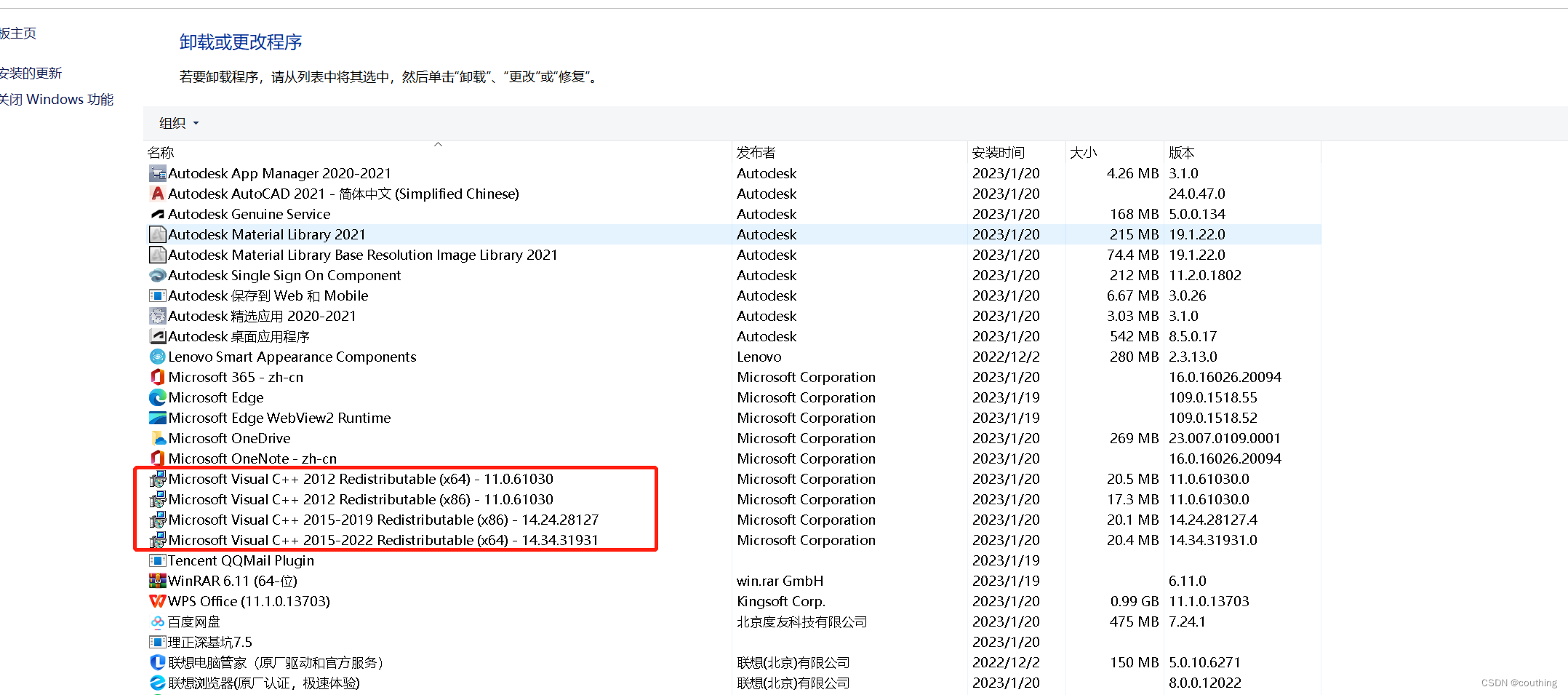Click the Microsoft OneDrive icon
This screenshot has height=695, width=1568.
157,438
